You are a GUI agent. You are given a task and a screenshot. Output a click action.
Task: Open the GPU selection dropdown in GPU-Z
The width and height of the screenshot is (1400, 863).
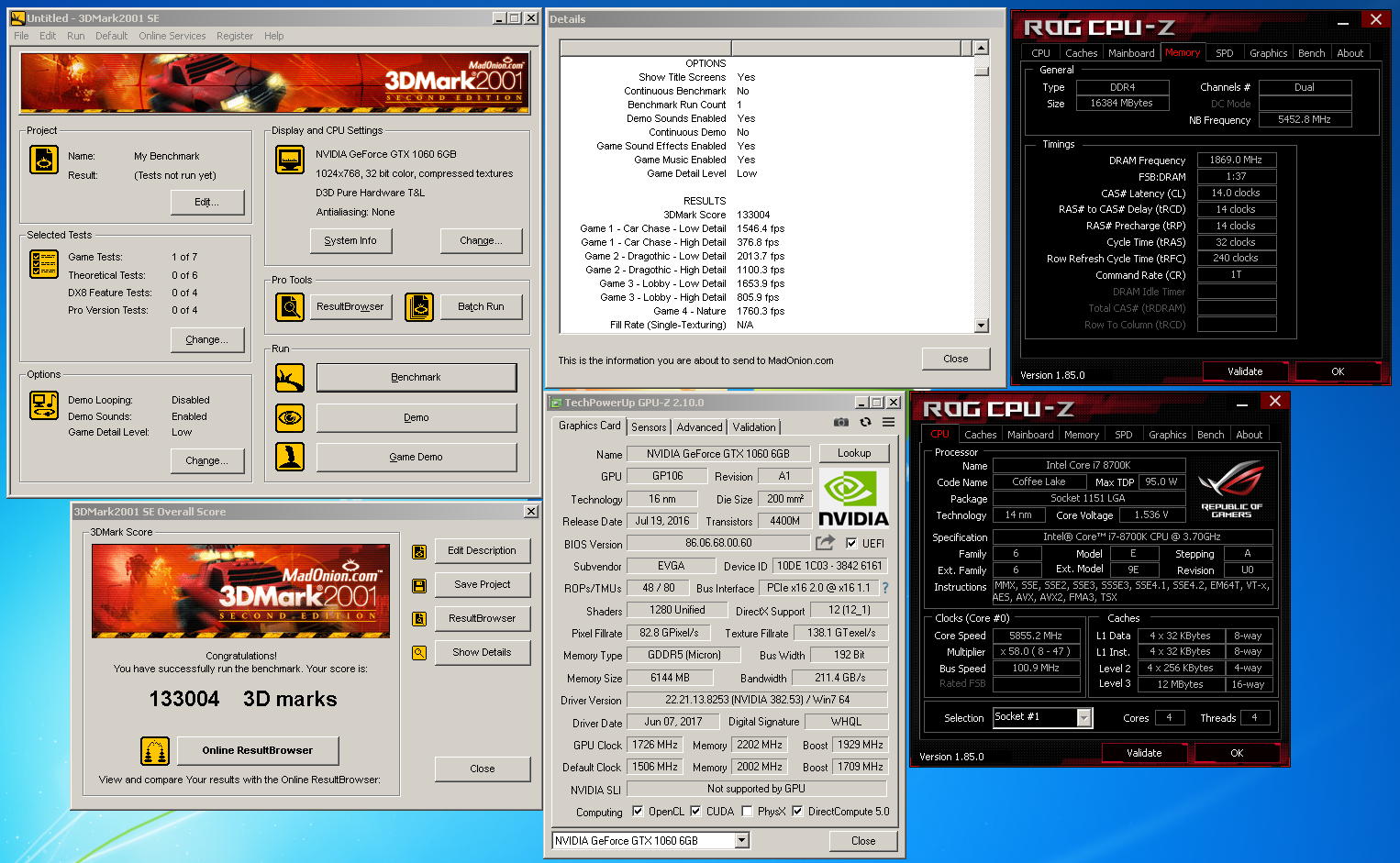click(742, 841)
